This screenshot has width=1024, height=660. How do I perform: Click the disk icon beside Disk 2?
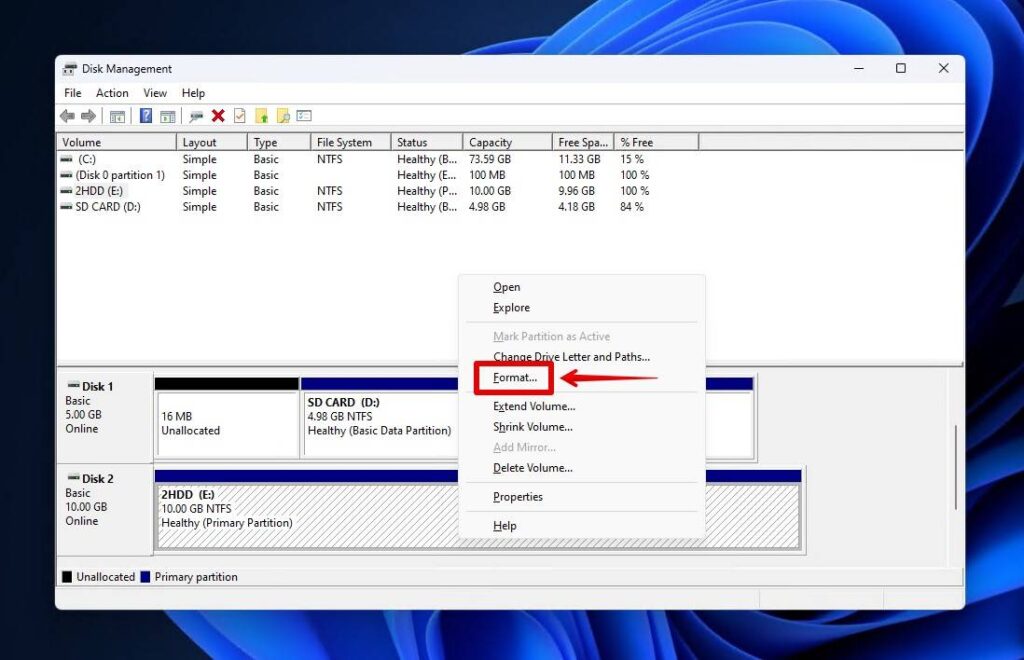tap(74, 479)
